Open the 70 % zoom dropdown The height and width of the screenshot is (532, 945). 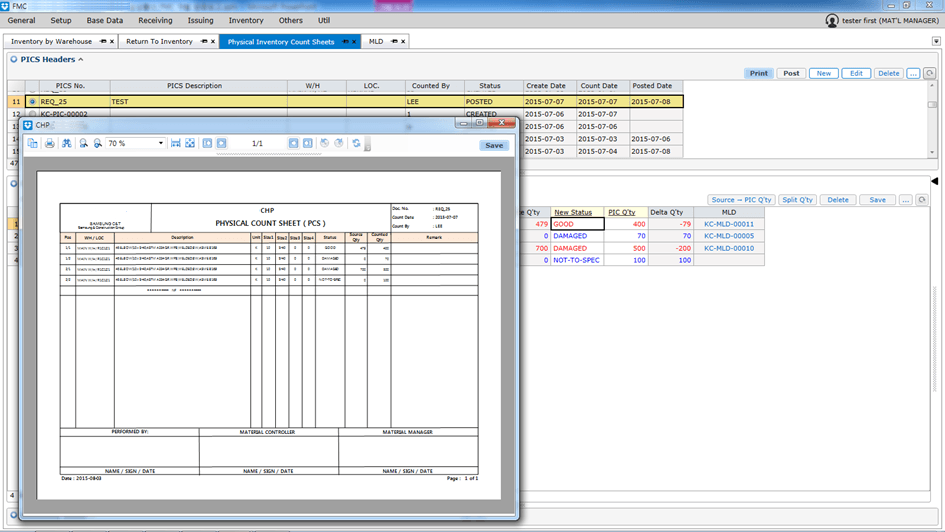[x=160, y=144]
